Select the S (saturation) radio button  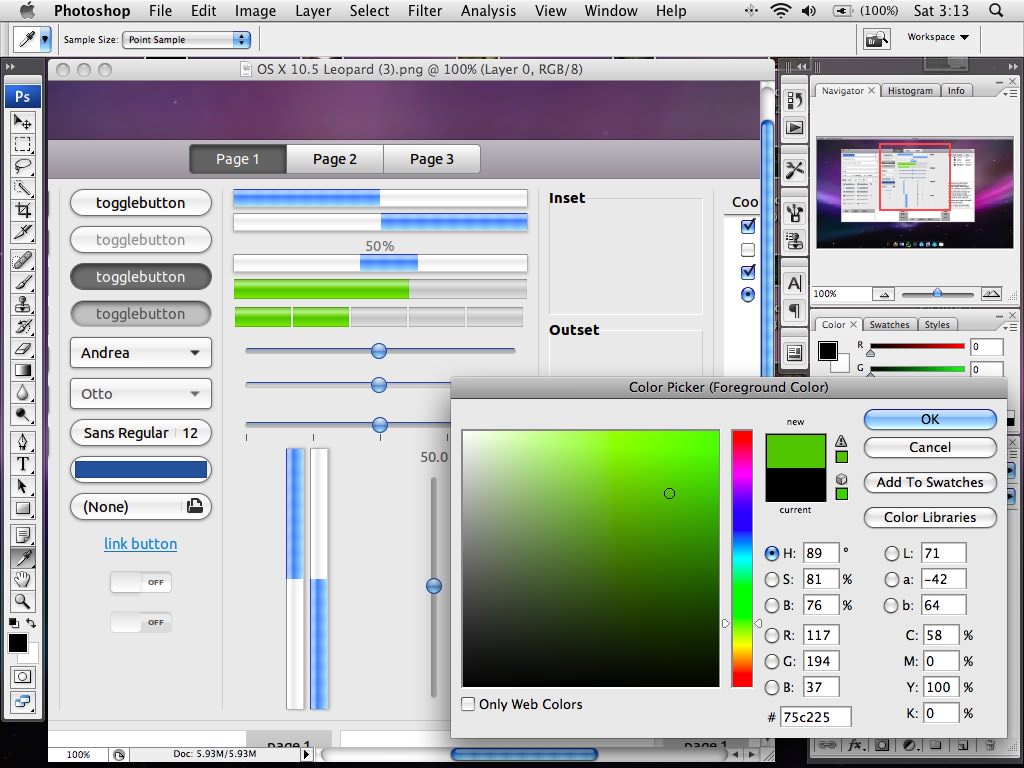772,579
